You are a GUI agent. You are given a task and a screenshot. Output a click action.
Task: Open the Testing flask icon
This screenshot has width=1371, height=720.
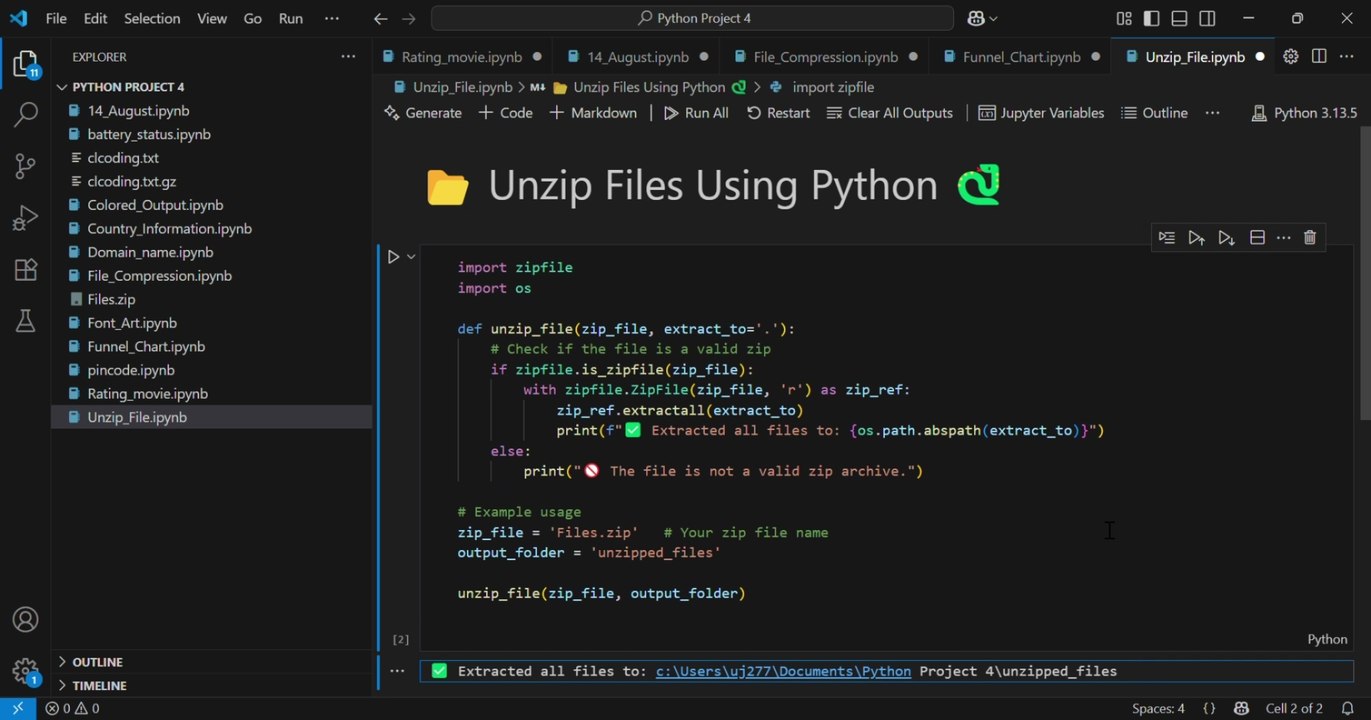click(25, 321)
